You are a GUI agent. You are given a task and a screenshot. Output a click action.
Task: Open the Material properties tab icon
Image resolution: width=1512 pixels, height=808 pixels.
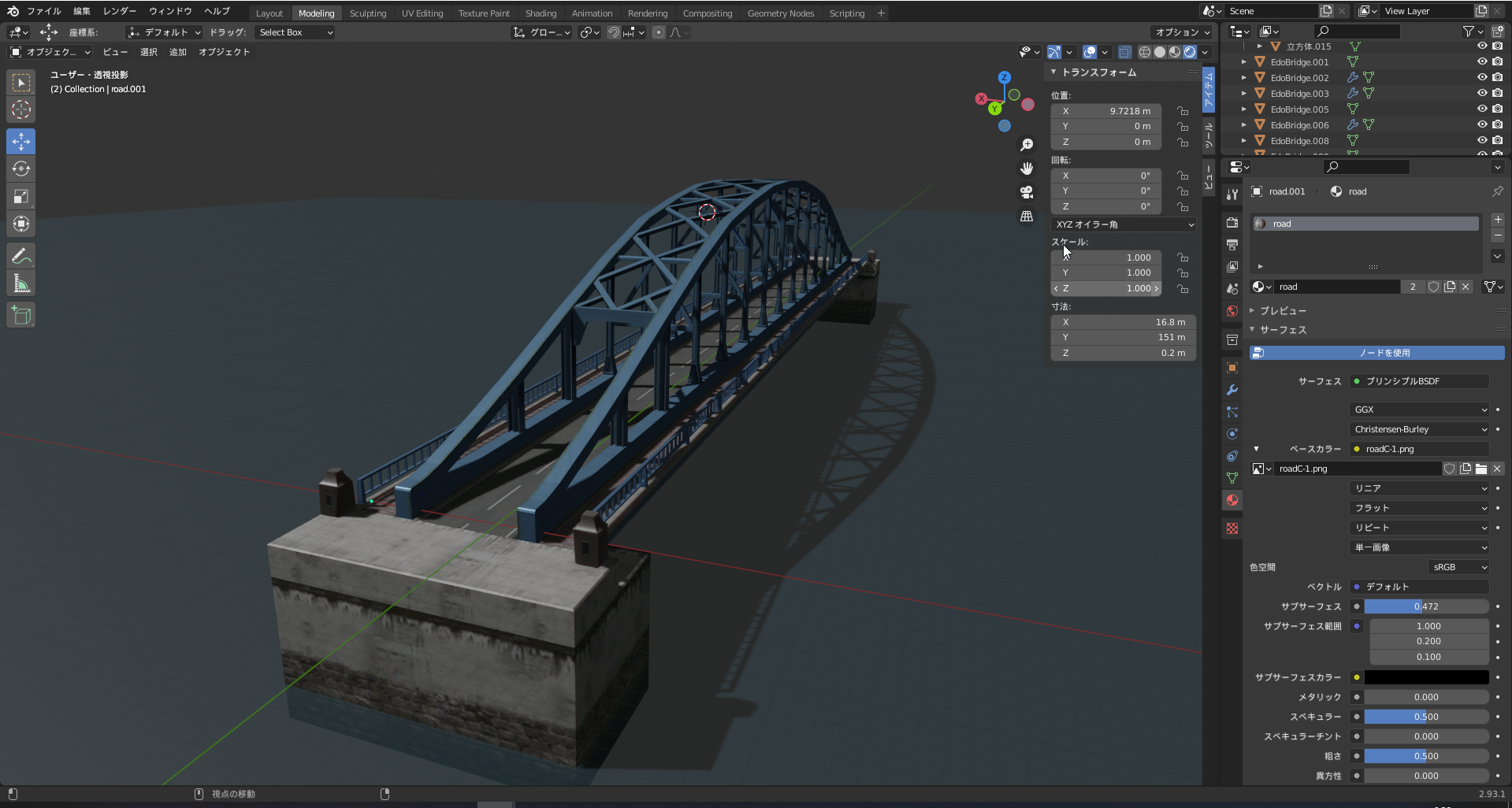pos(1232,500)
